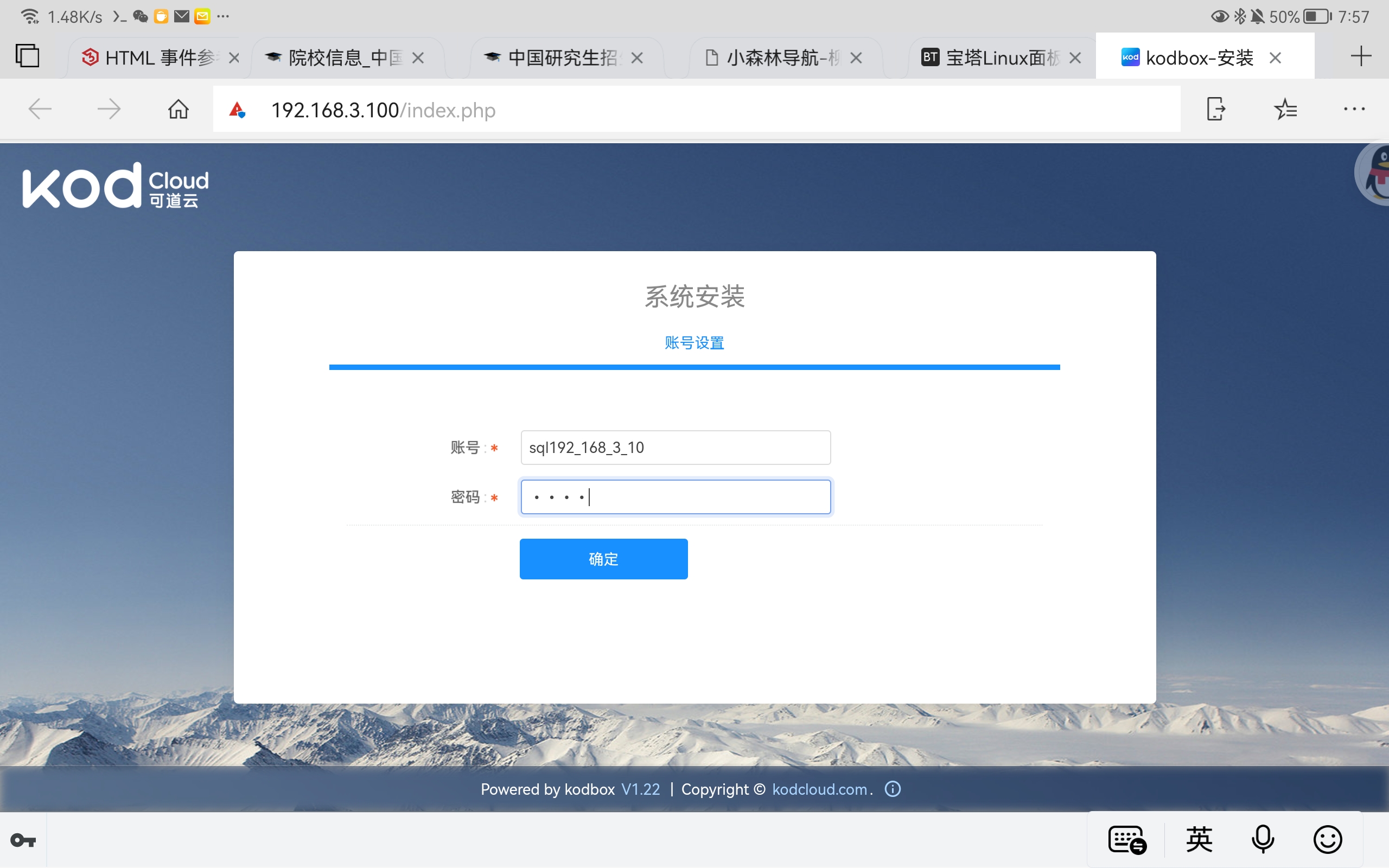1389x868 pixels.
Task: Close the kodbox-安装 tab
Action: tap(1276, 58)
